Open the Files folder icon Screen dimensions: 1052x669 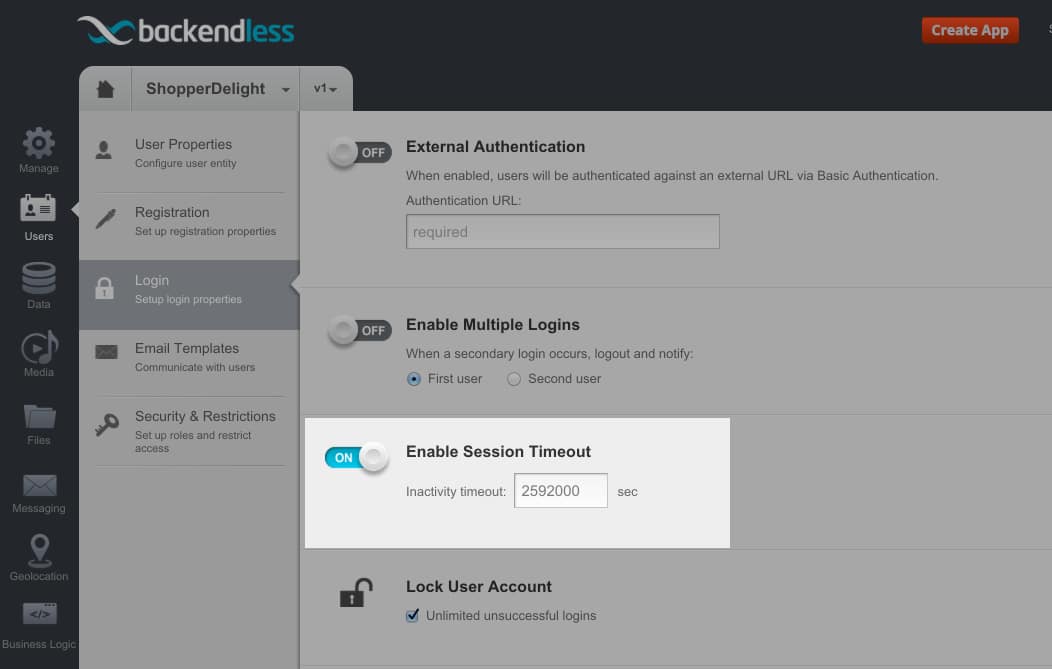[x=39, y=416]
